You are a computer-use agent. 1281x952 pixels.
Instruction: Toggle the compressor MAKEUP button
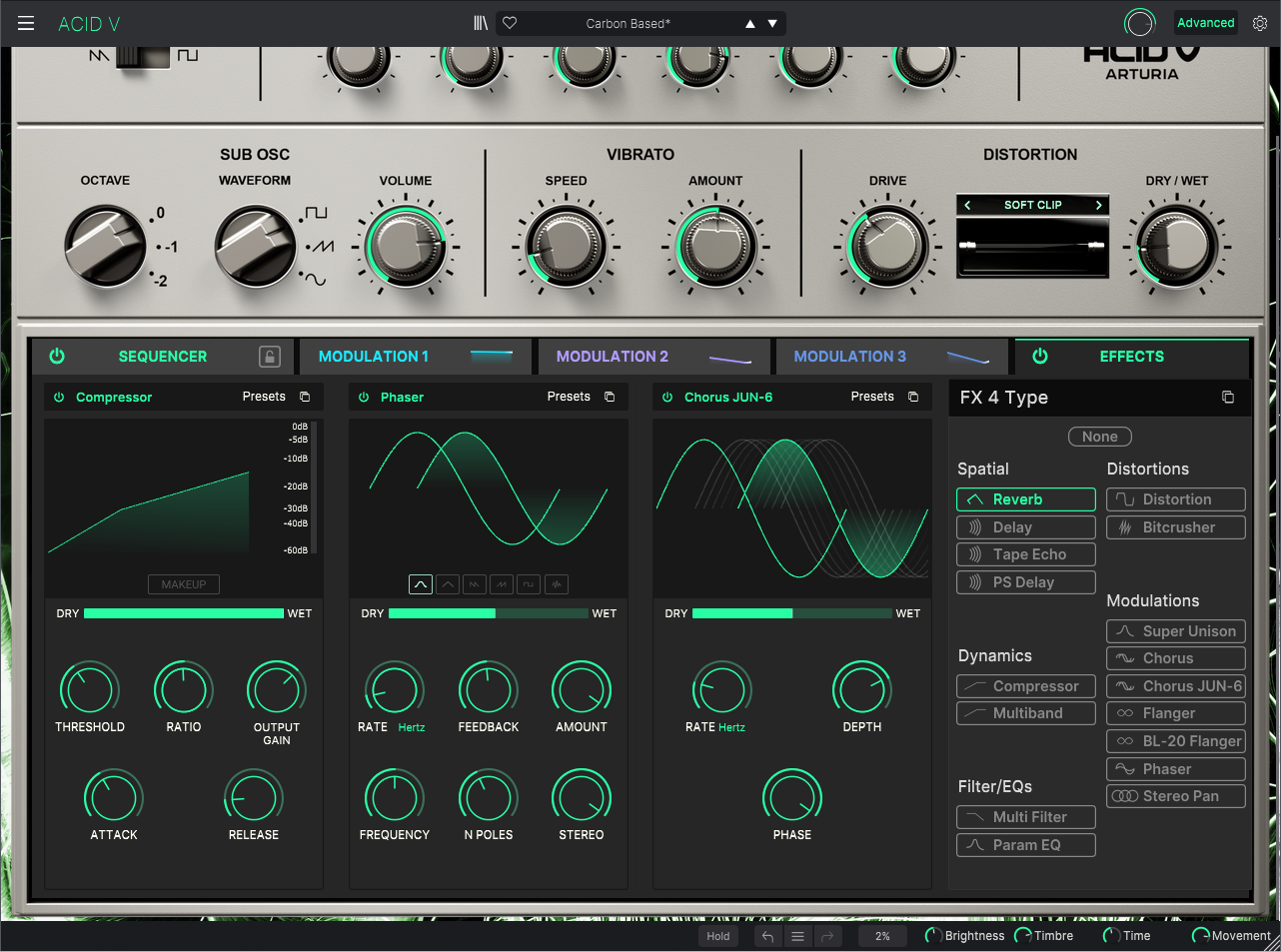tap(184, 584)
